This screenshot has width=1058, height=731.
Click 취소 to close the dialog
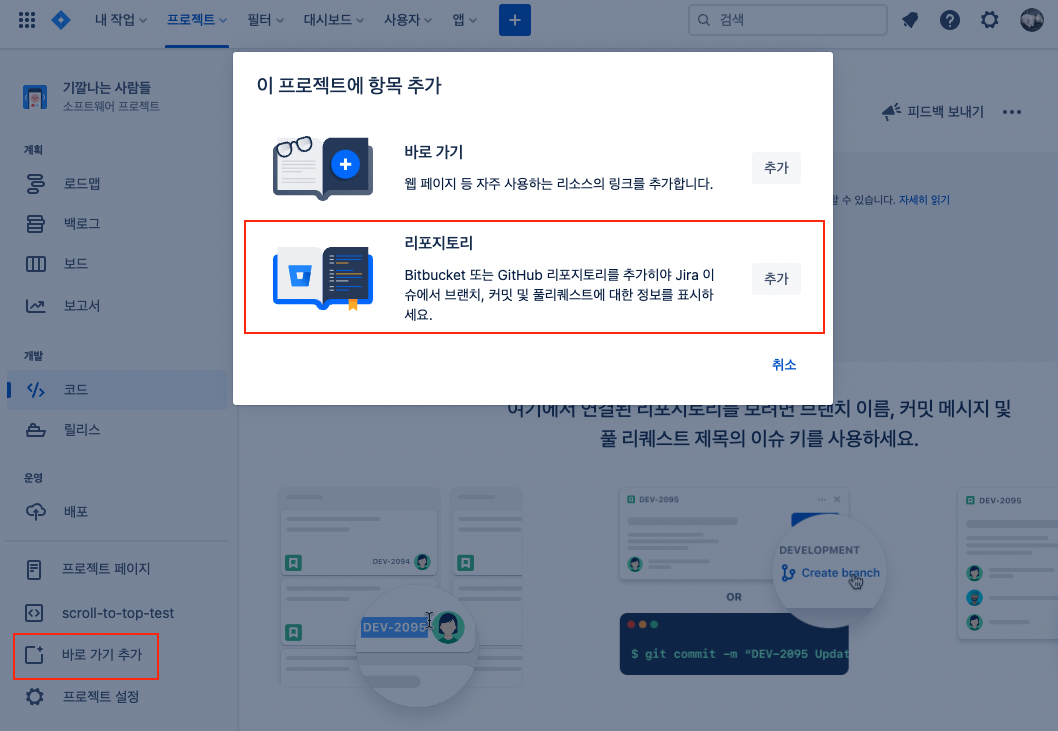pyautogui.click(x=783, y=364)
